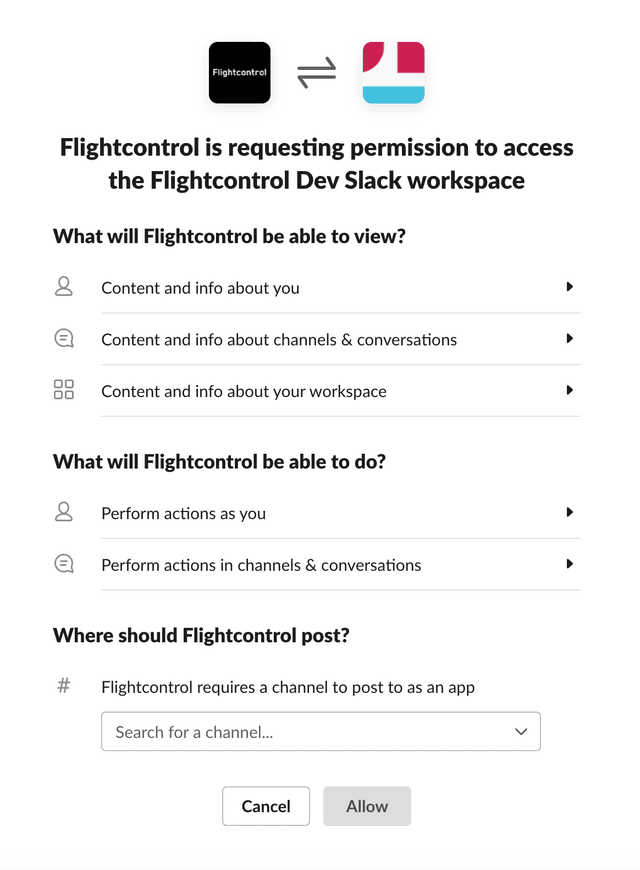640x870 pixels.
Task: Click the grid icon beside 'Content and info about your workspace'
Action: tap(64, 390)
